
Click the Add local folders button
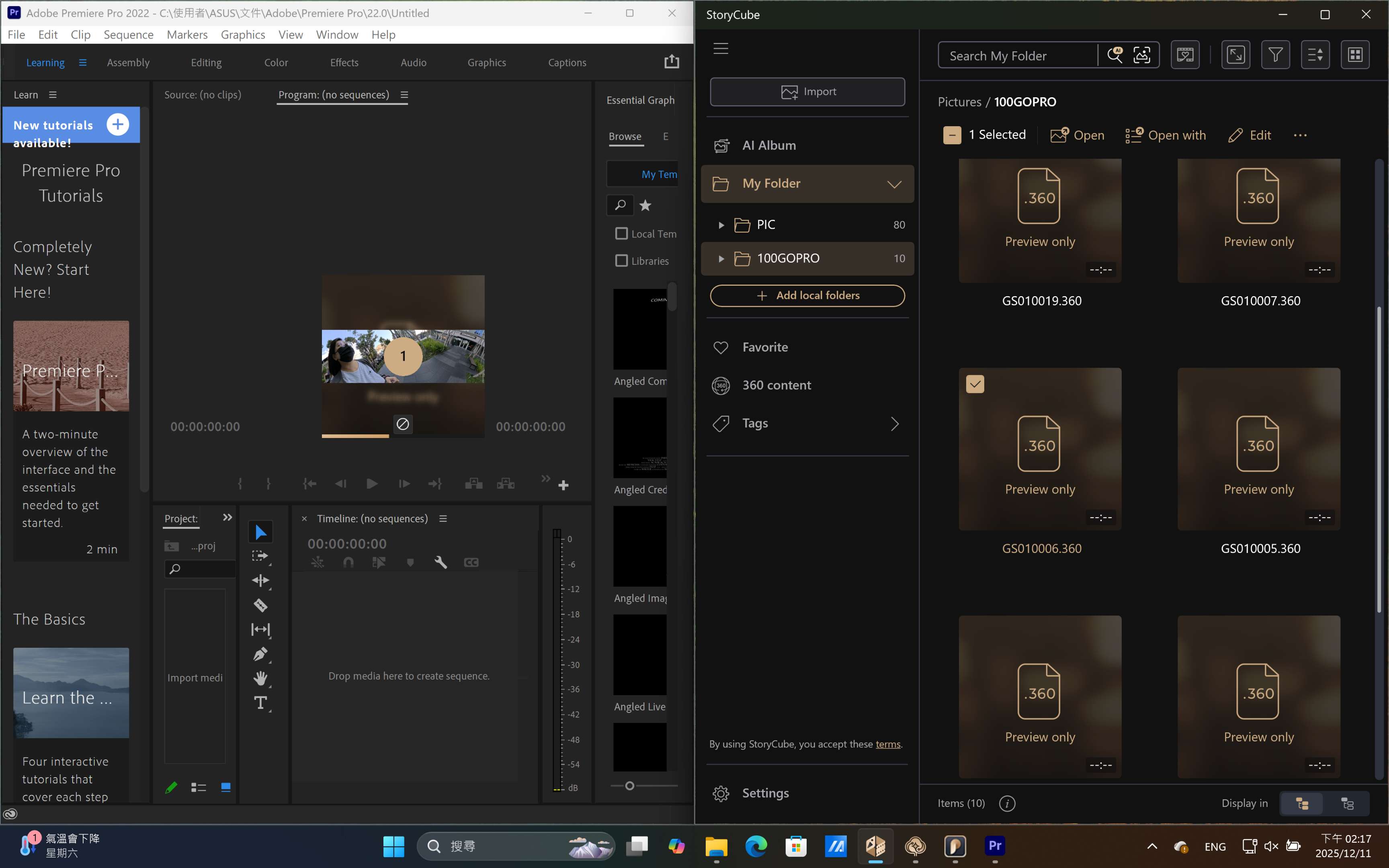tap(807, 296)
